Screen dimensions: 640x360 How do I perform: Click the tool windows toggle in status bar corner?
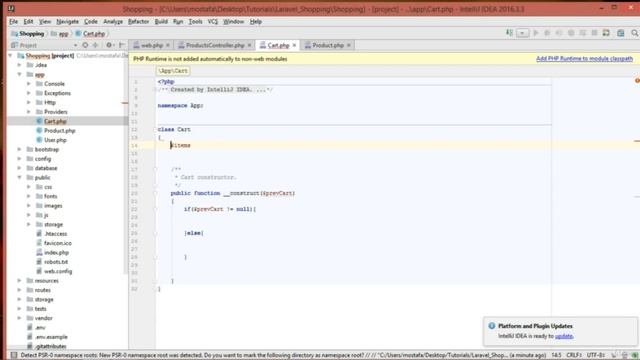tap(13, 355)
